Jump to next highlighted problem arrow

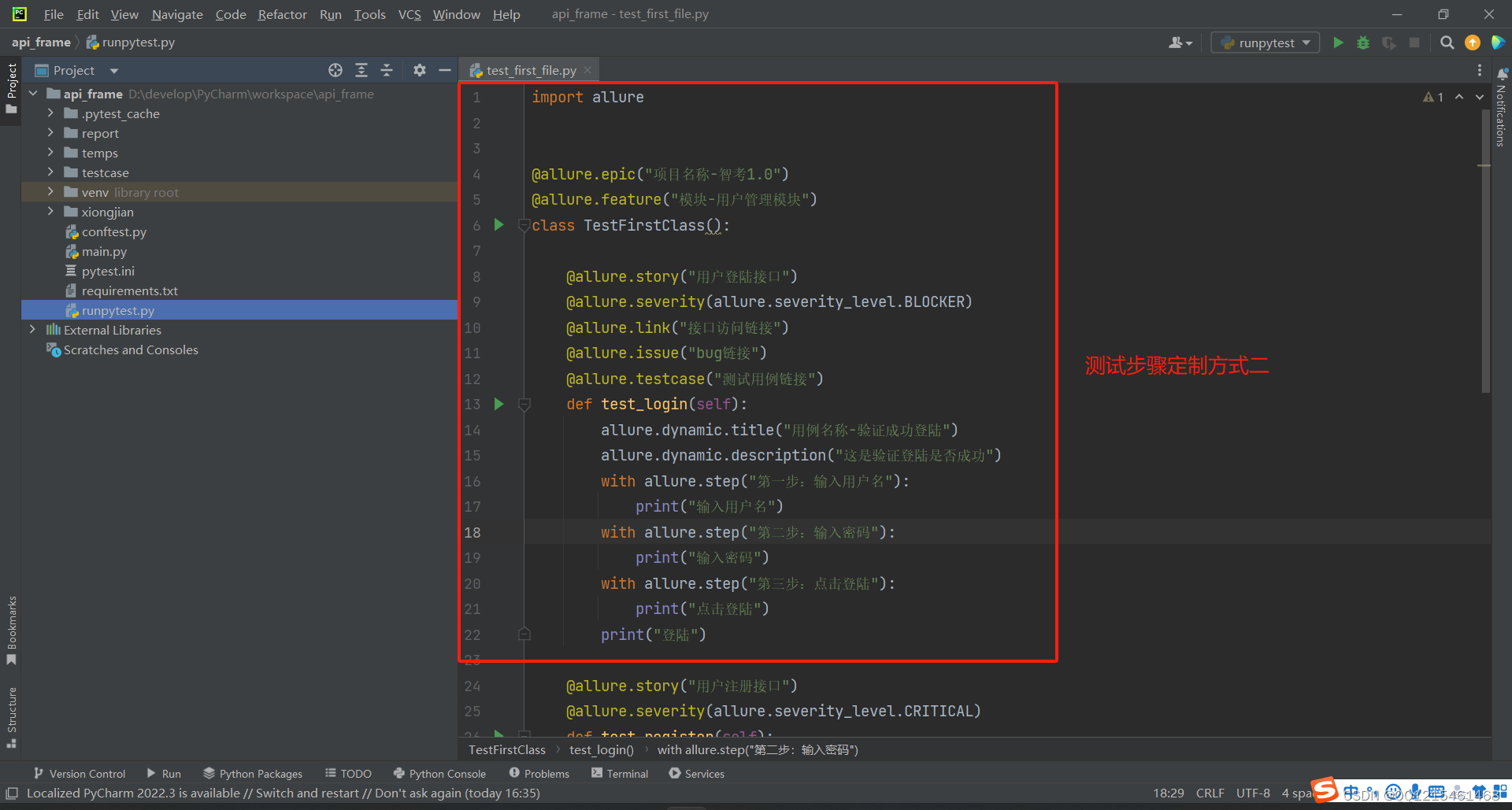click(x=1480, y=97)
